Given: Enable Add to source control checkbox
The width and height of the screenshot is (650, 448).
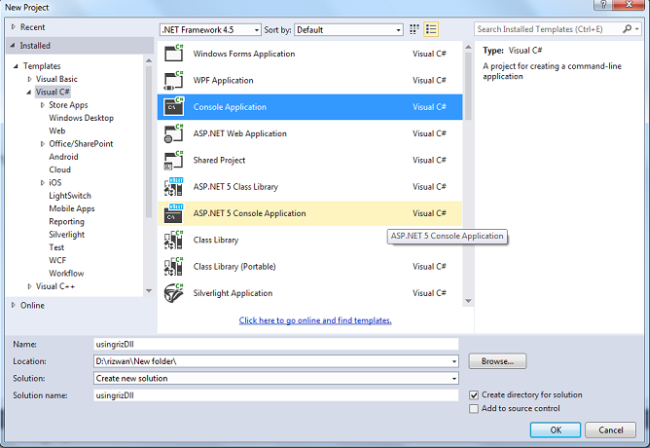Looking at the screenshot, I should tap(474, 409).
